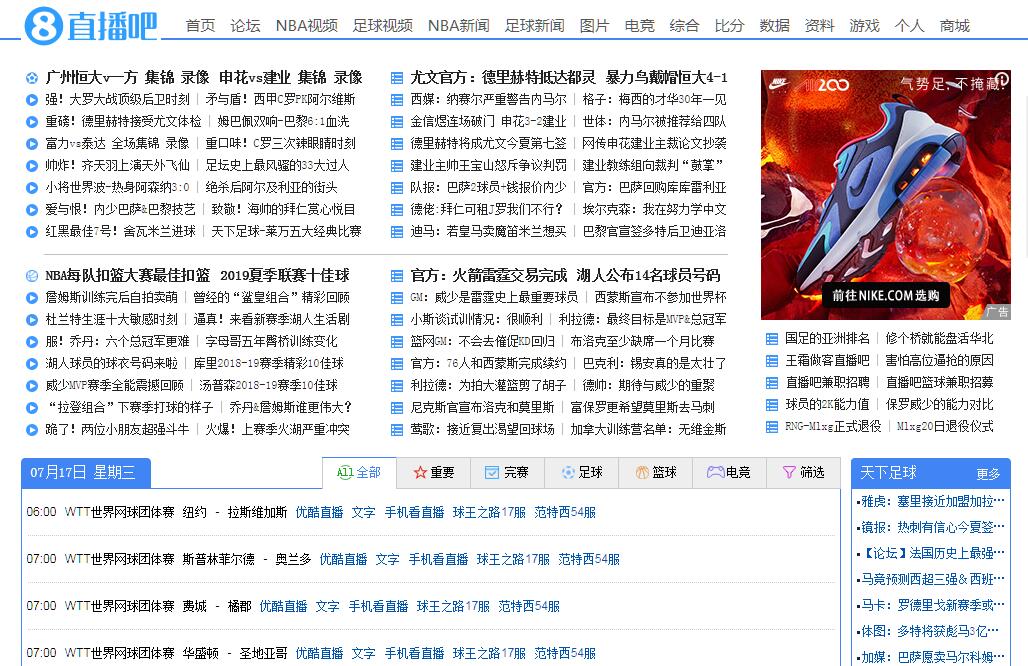Open 足球新闻 in the top navigation
Screen dimensions: 1028x666
(x=534, y=26)
